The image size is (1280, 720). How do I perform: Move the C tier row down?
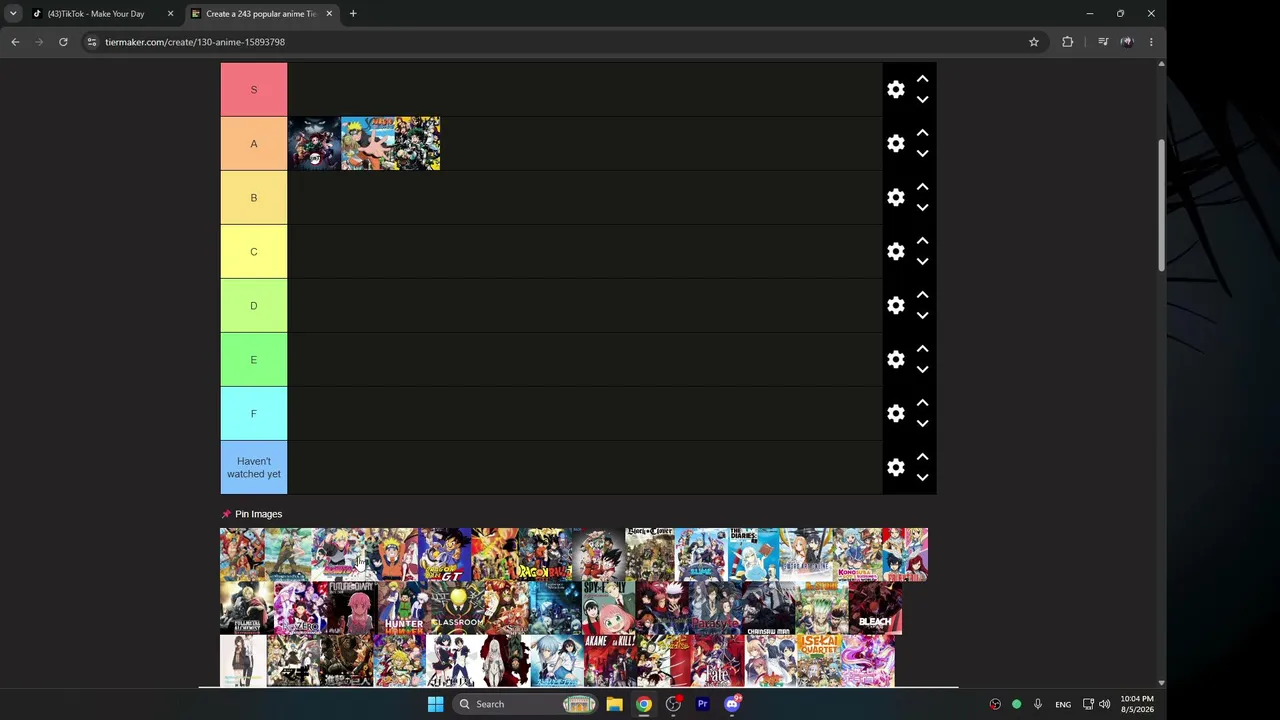point(922,262)
